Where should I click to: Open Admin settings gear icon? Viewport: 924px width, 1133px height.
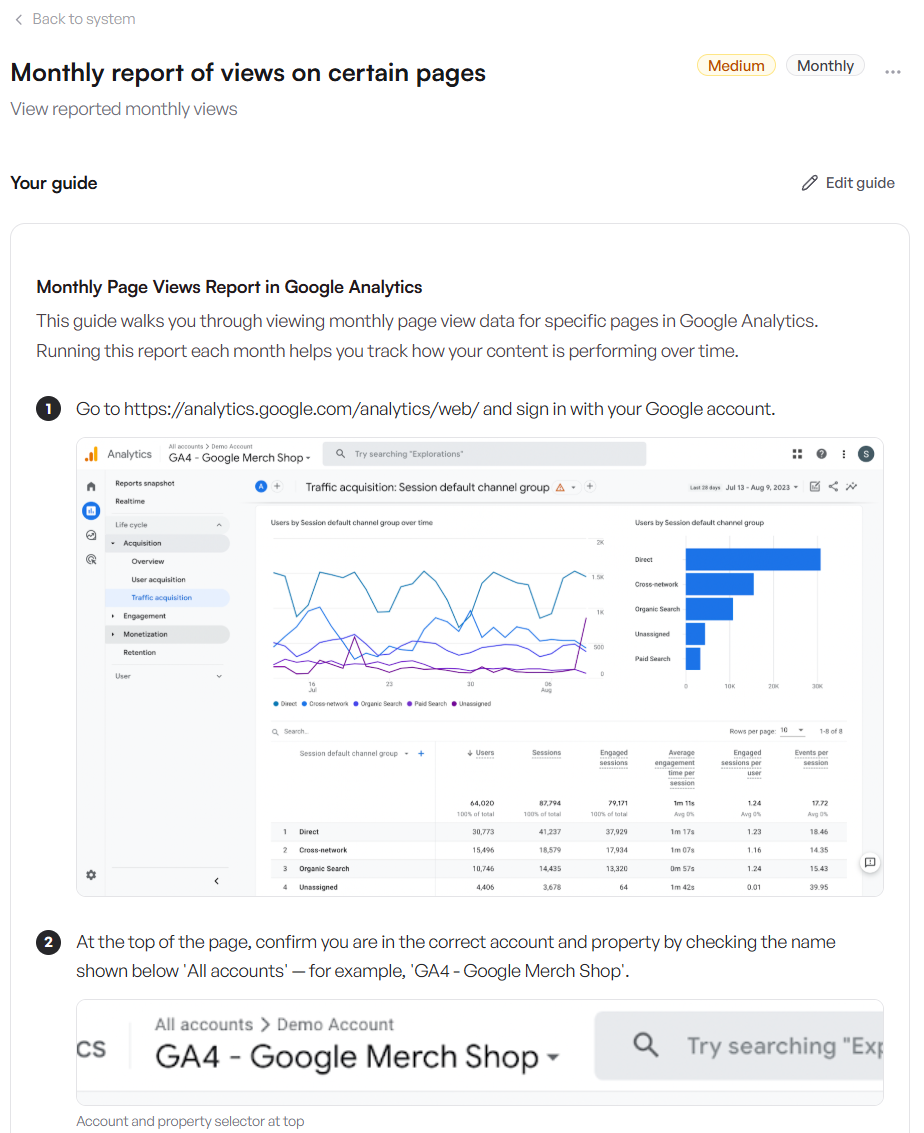pos(91,875)
